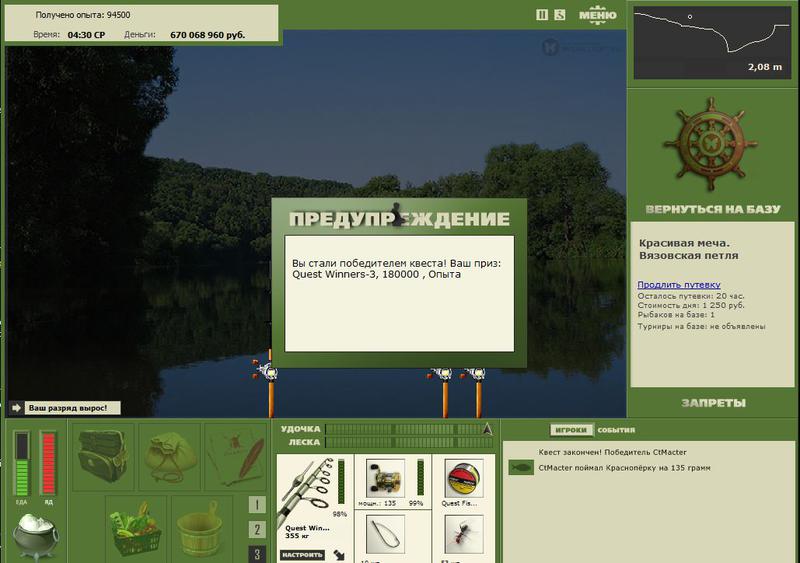
Task: Click the ПРЕДУПРЕЖДЕНИЕ dialog title
Action: [x=399, y=218]
